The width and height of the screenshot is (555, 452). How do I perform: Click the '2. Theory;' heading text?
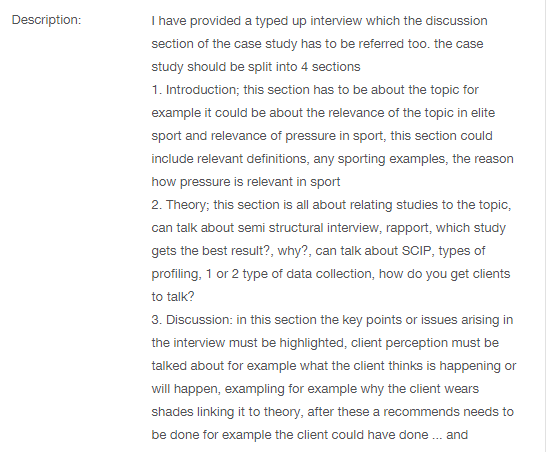coord(181,205)
